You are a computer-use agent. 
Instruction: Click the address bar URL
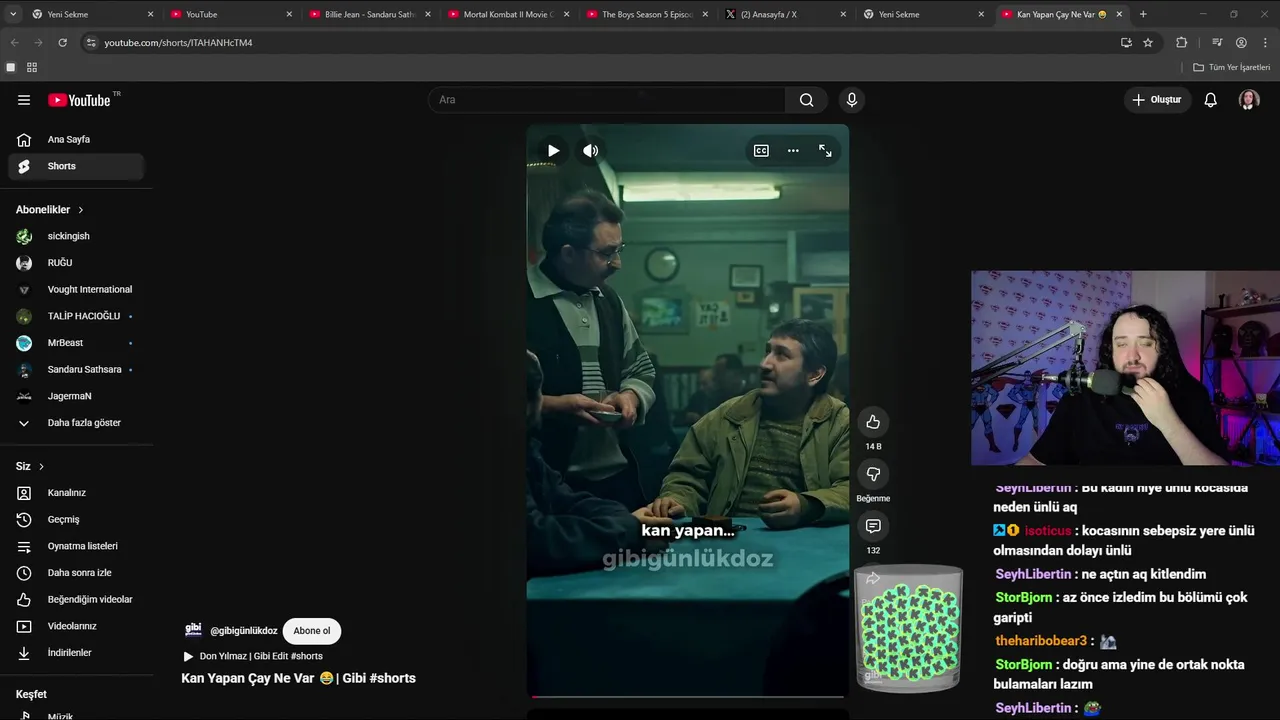(x=178, y=43)
